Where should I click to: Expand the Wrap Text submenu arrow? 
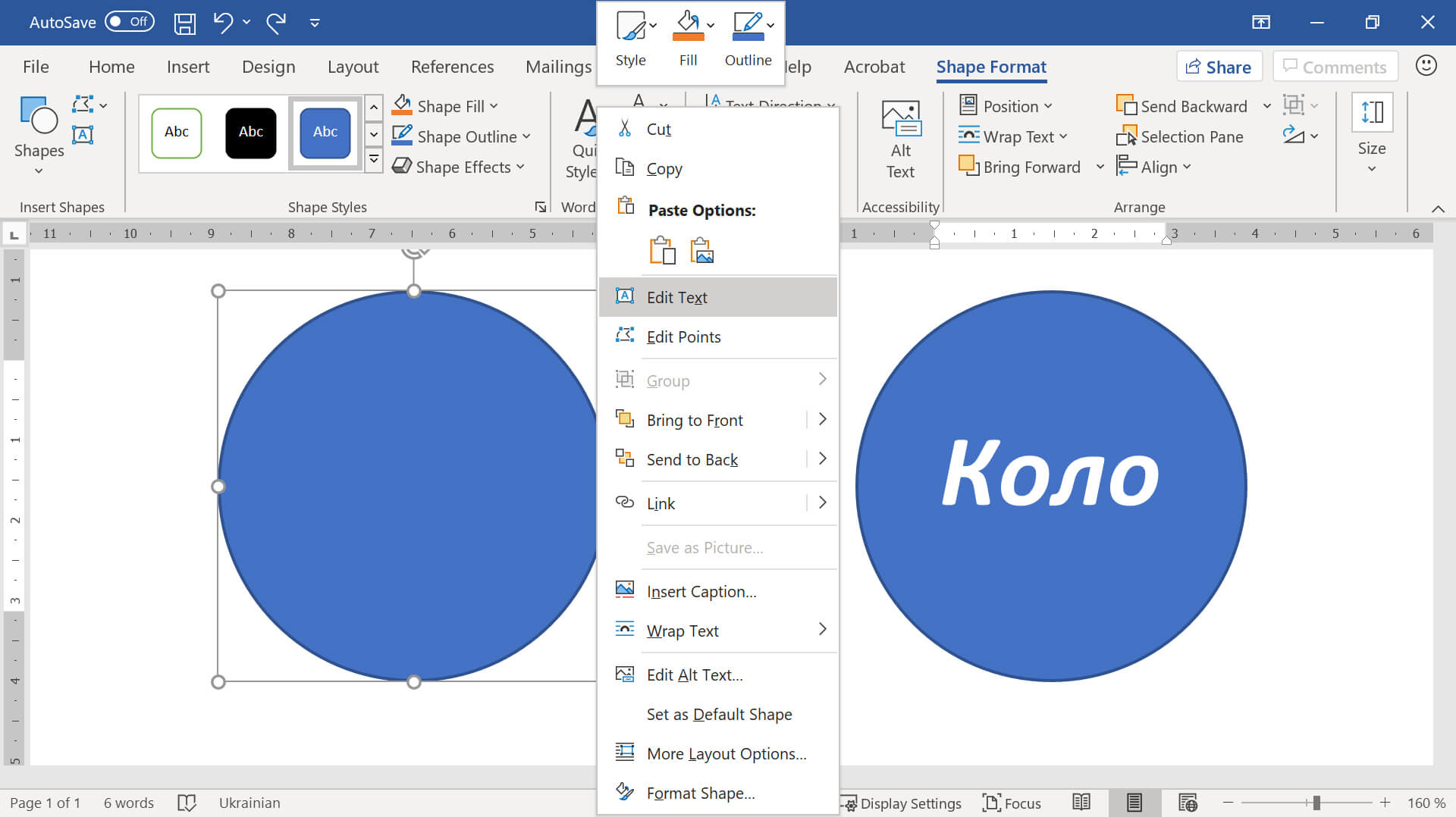click(822, 630)
